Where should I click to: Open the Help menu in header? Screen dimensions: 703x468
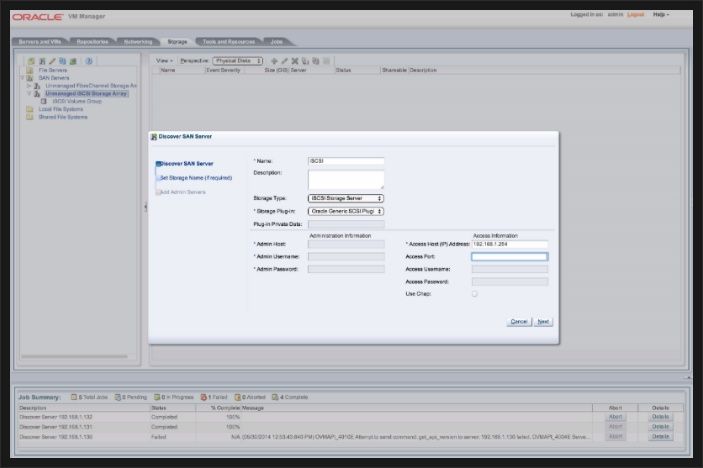[661, 14]
